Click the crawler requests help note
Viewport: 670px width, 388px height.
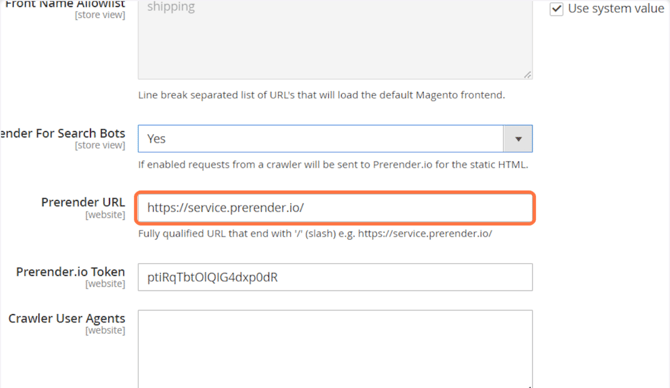pos(333,165)
